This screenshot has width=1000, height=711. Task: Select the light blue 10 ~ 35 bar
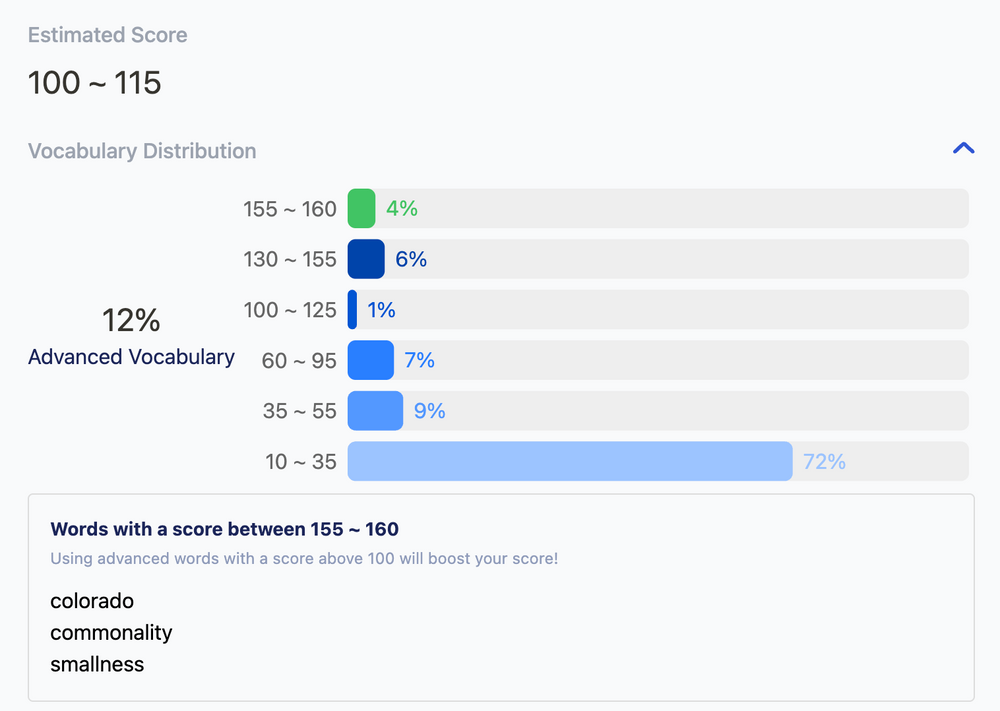pyautogui.click(x=569, y=461)
